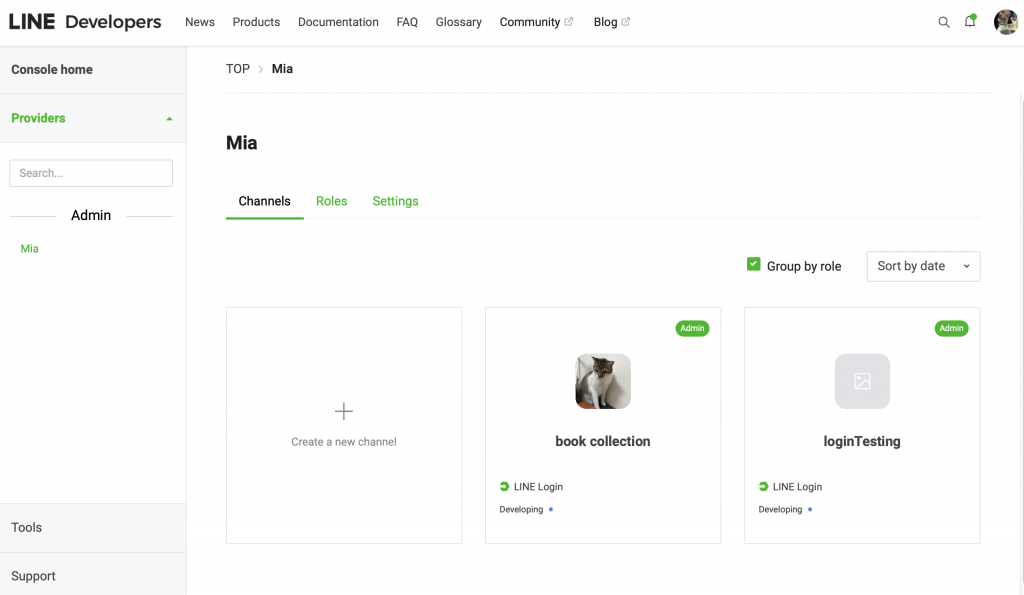
Task: Open the Community link
Action: tap(530, 22)
